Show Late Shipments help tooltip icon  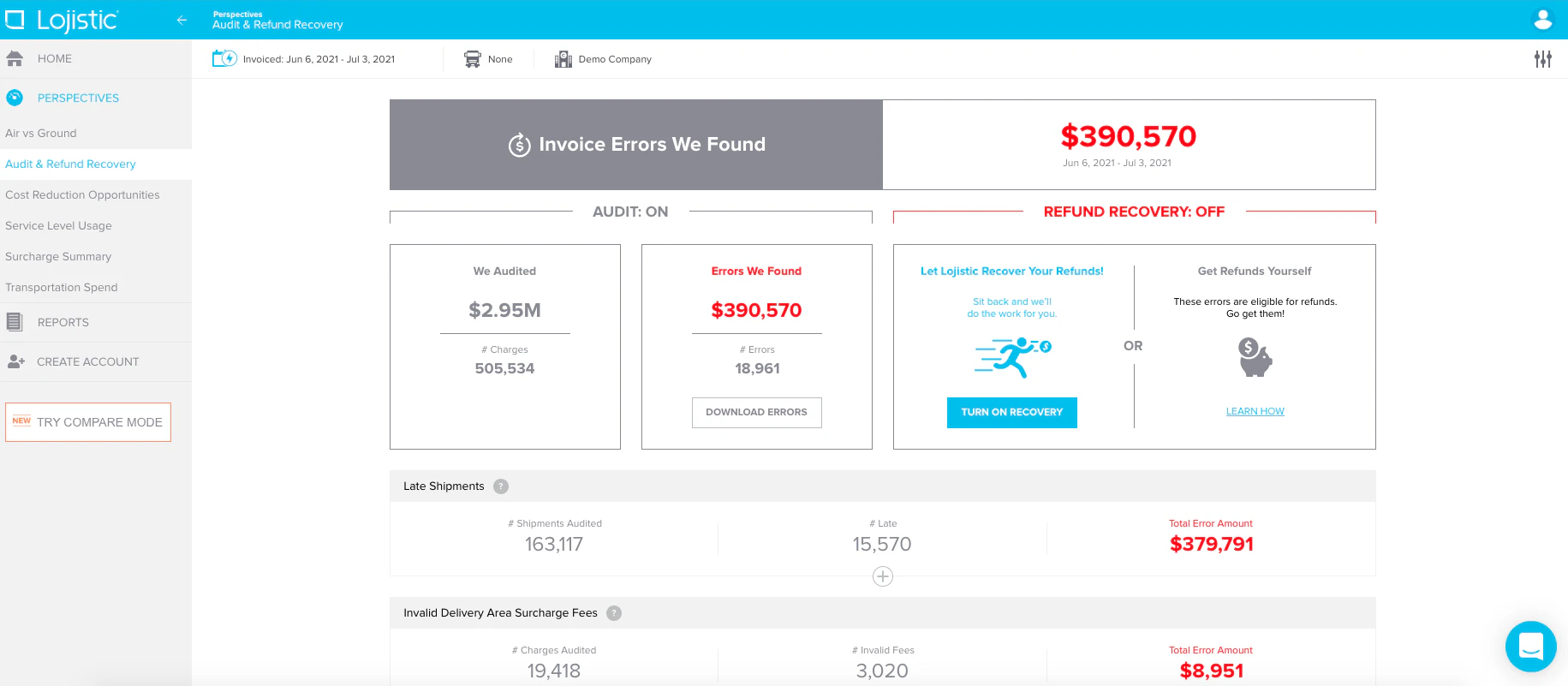pyautogui.click(x=501, y=486)
